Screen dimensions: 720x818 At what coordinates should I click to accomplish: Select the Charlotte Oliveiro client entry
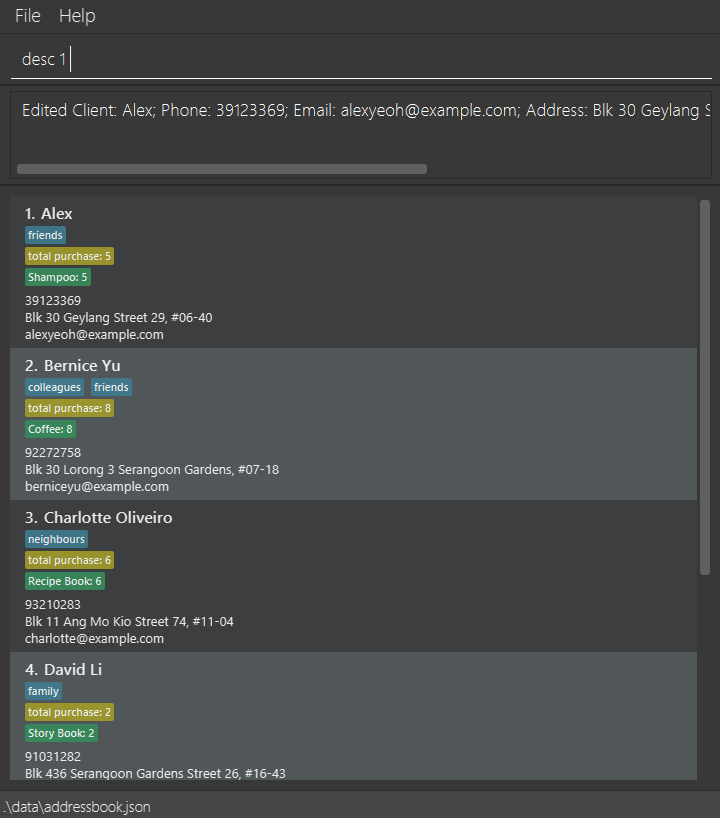click(353, 576)
